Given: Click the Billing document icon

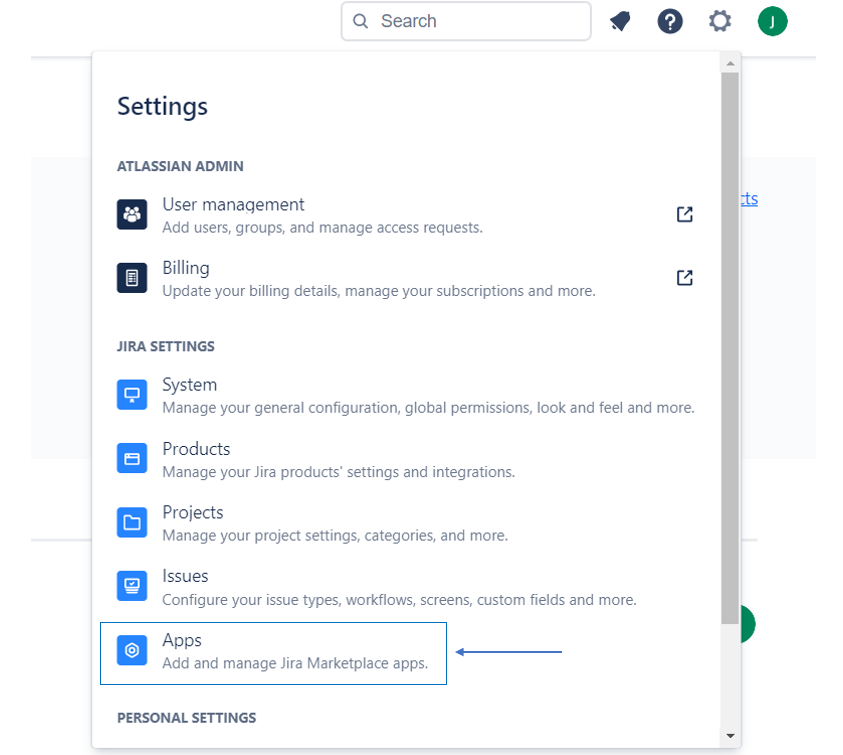Looking at the screenshot, I should [x=132, y=277].
